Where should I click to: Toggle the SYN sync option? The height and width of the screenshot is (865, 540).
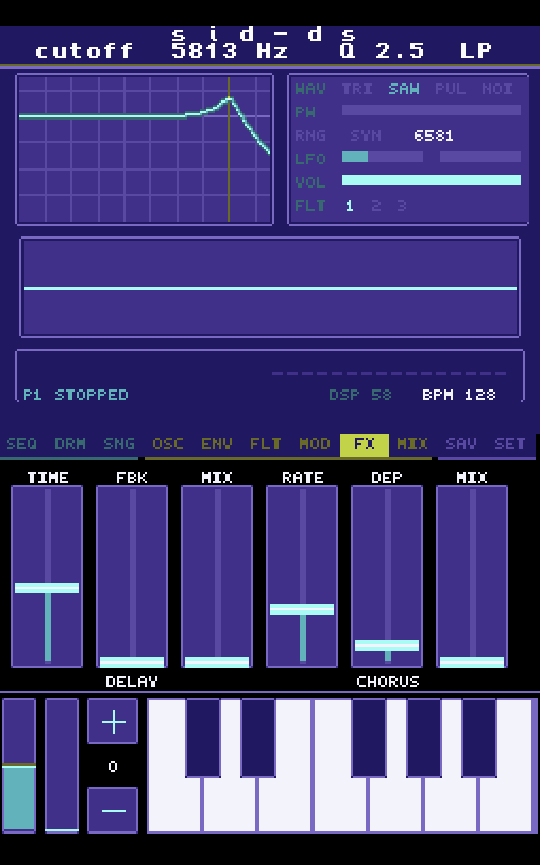[x=366, y=136]
